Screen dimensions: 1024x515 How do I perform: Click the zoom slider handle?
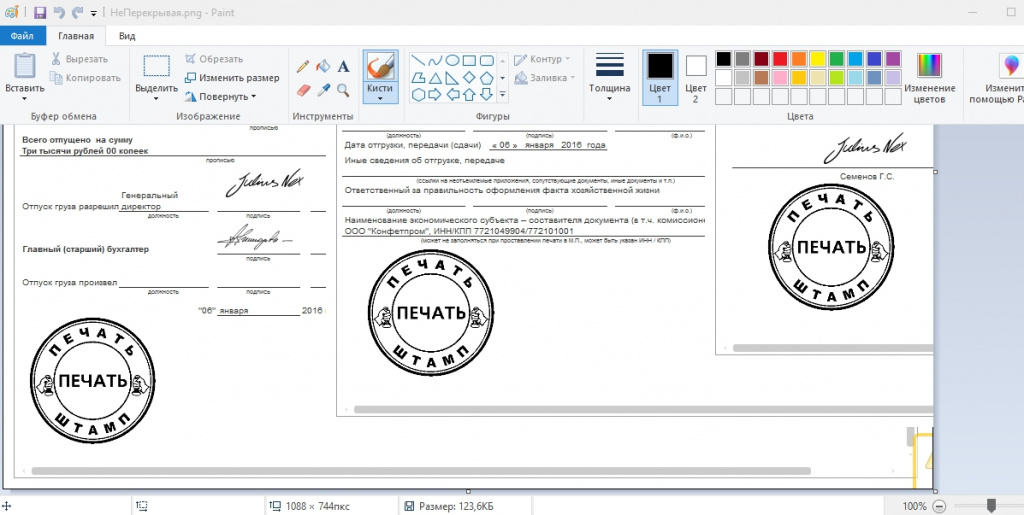click(991, 506)
